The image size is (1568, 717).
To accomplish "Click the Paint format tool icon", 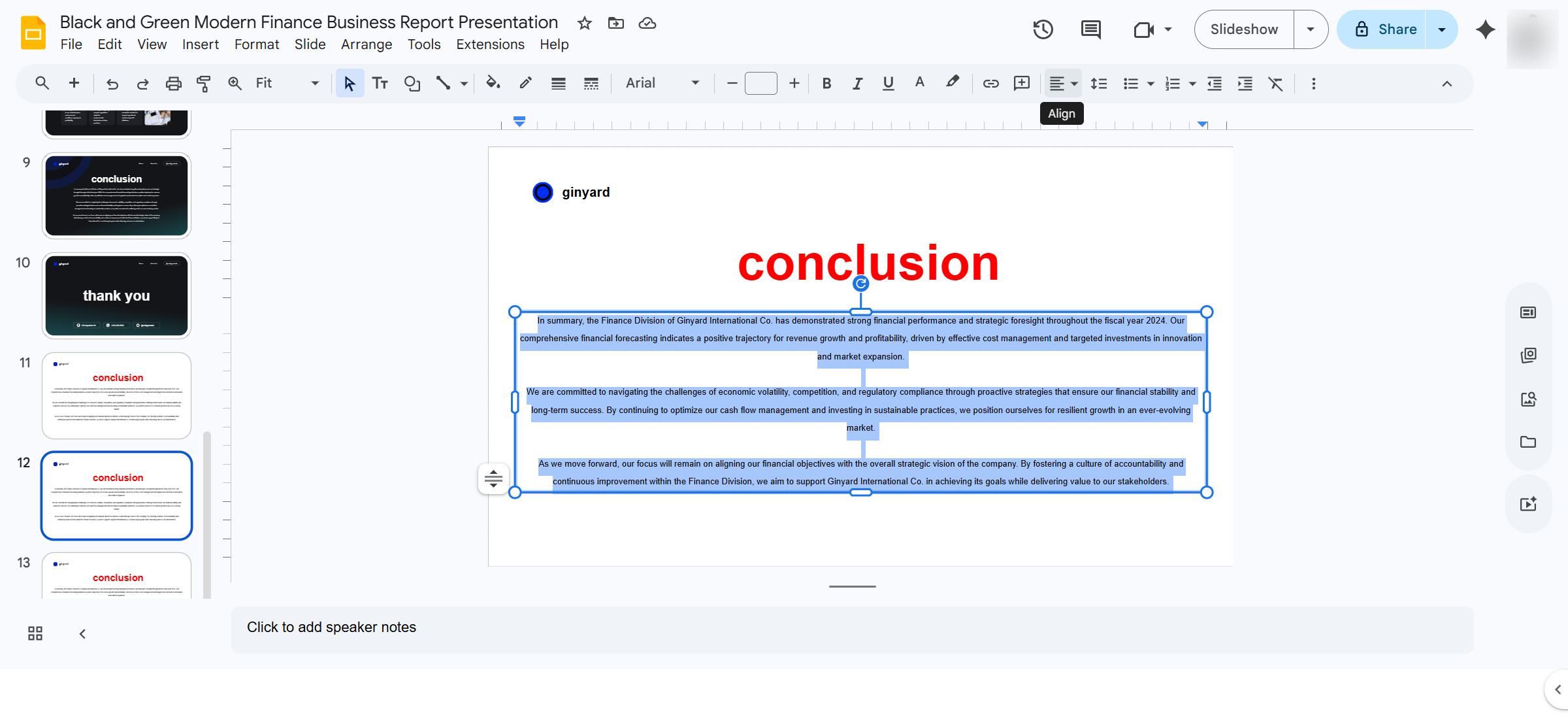I will [x=204, y=84].
